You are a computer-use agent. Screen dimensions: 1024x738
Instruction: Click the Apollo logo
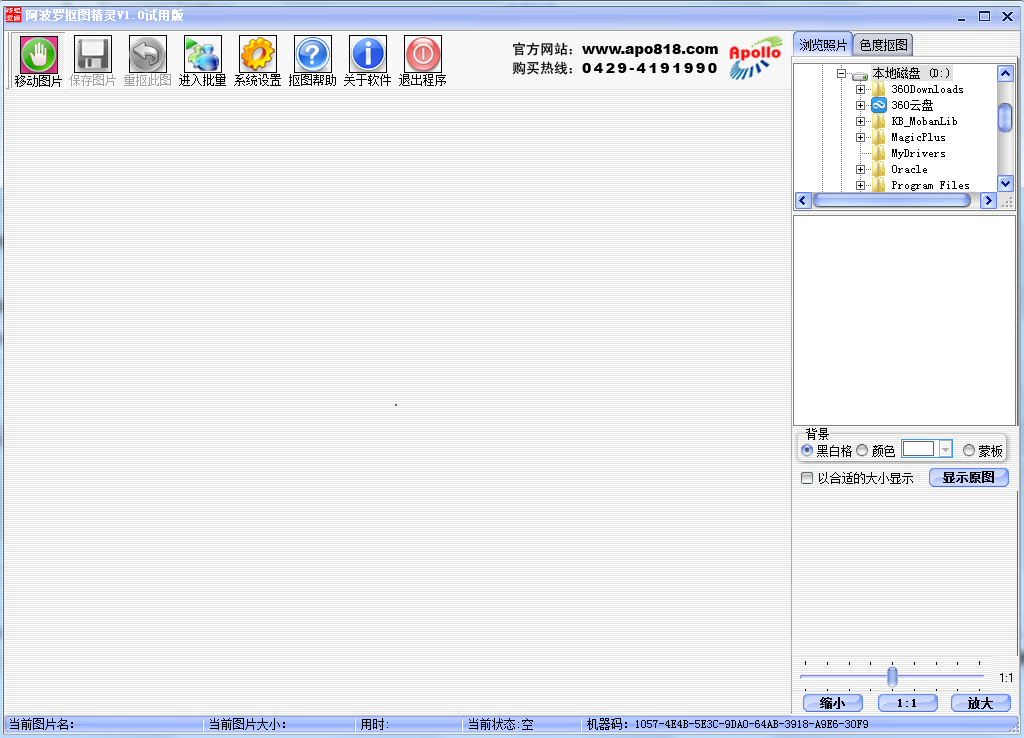coord(756,58)
